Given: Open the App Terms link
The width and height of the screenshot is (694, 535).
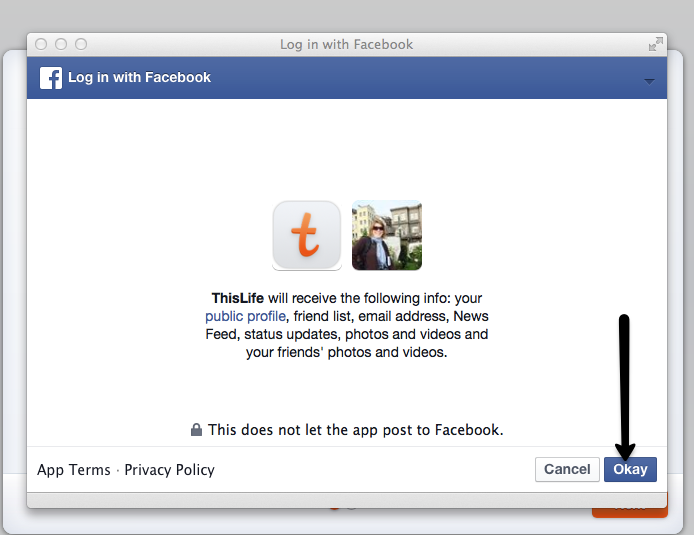Looking at the screenshot, I should [x=73, y=470].
